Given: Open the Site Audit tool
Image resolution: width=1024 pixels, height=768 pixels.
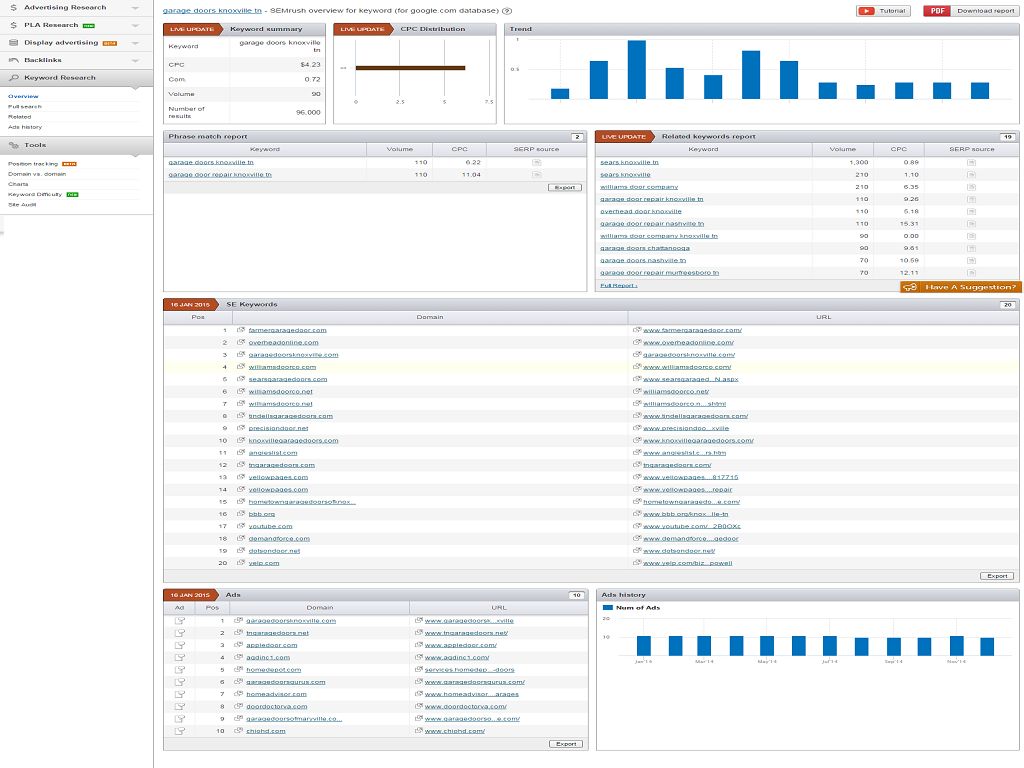Looking at the screenshot, I should 22,205.
